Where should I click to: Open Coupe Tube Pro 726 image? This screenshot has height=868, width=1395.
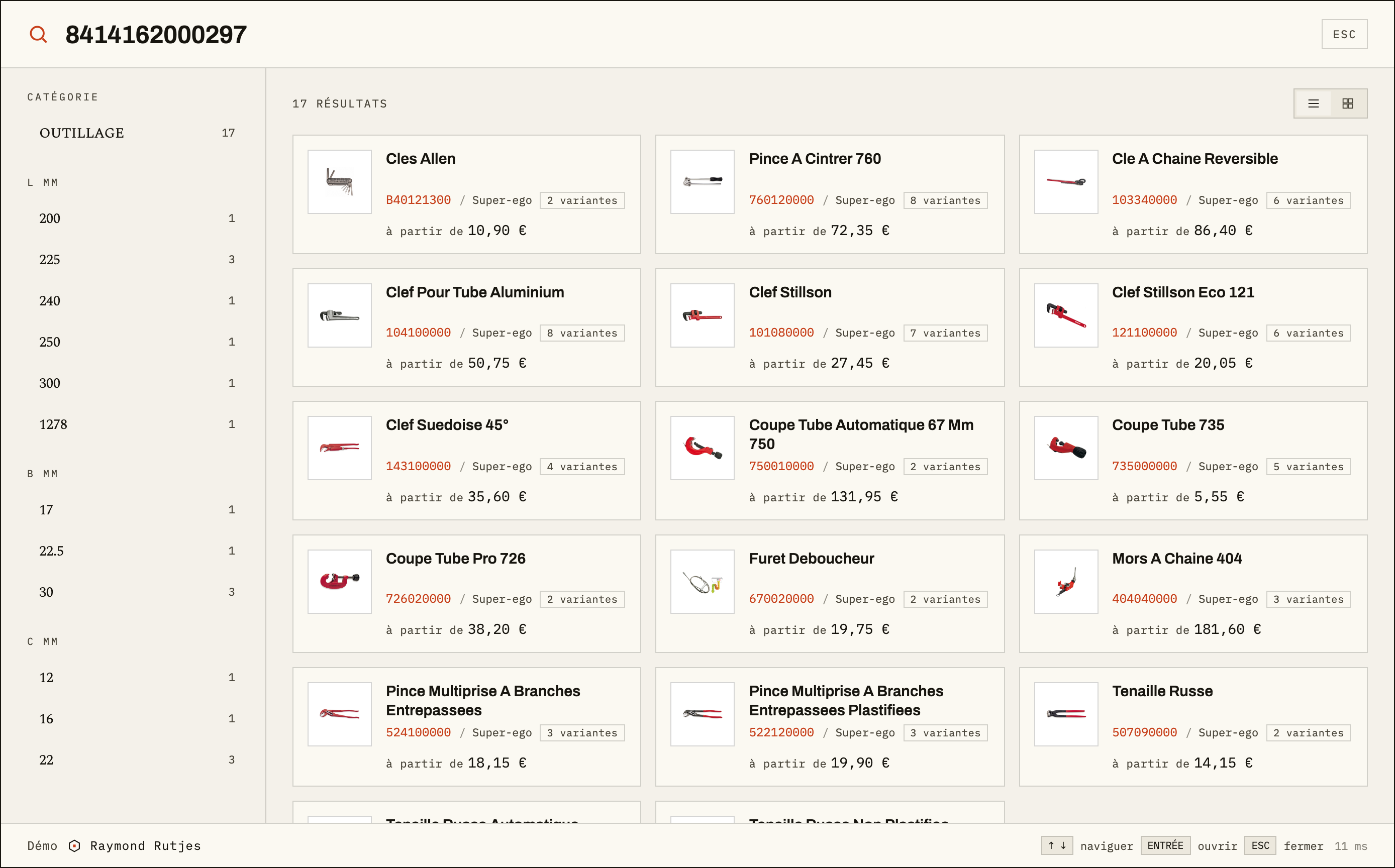tap(339, 582)
